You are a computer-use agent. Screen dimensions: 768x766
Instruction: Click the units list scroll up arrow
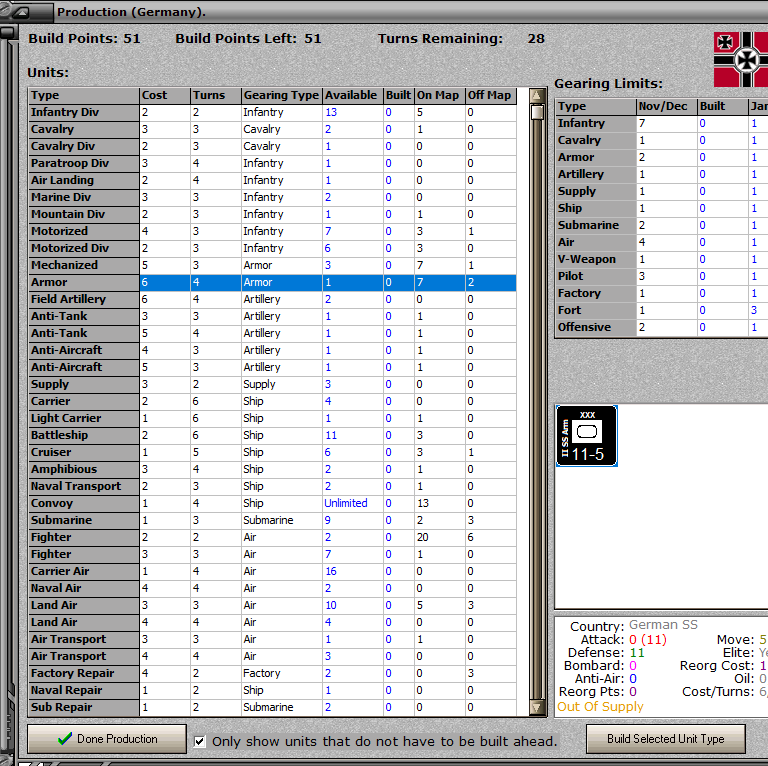click(537, 96)
